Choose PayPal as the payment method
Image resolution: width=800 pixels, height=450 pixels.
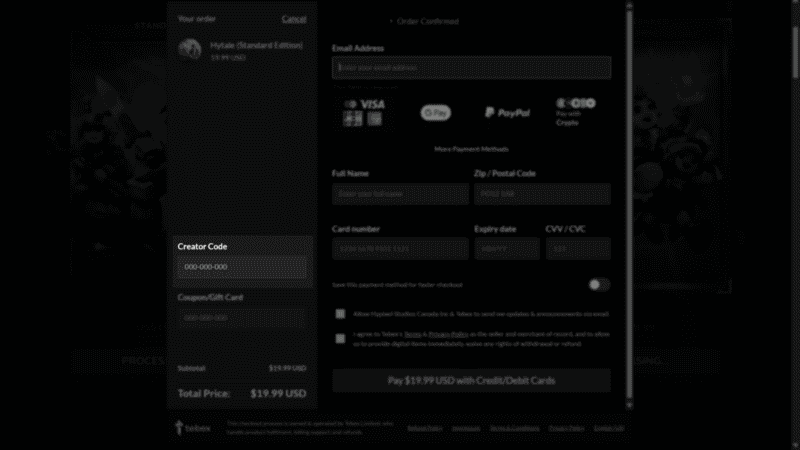[x=507, y=112]
